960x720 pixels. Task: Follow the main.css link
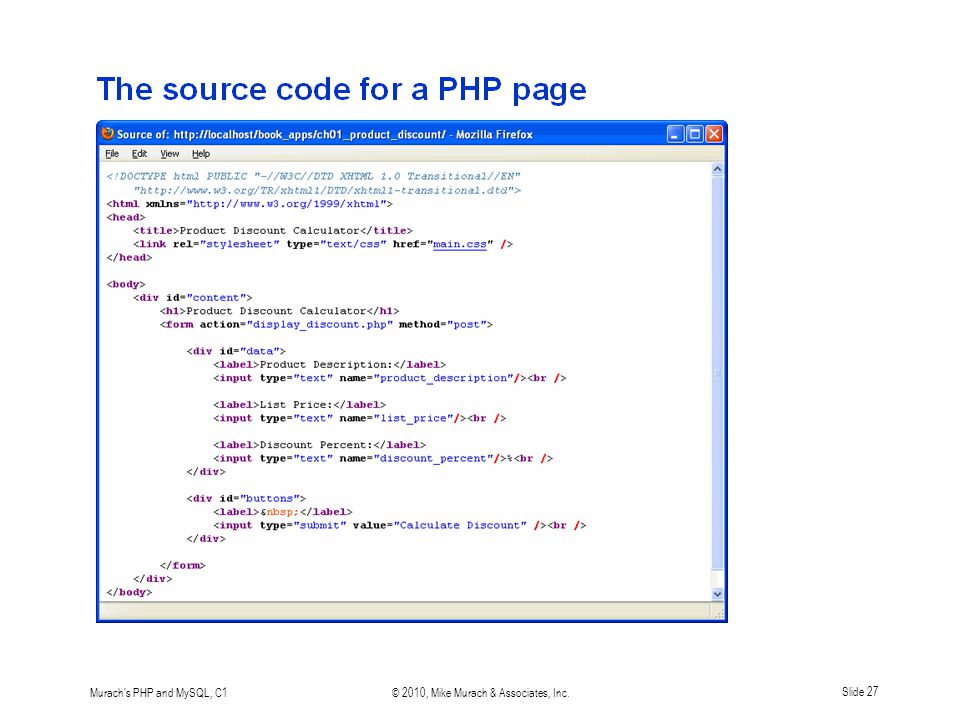tap(459, 244)
